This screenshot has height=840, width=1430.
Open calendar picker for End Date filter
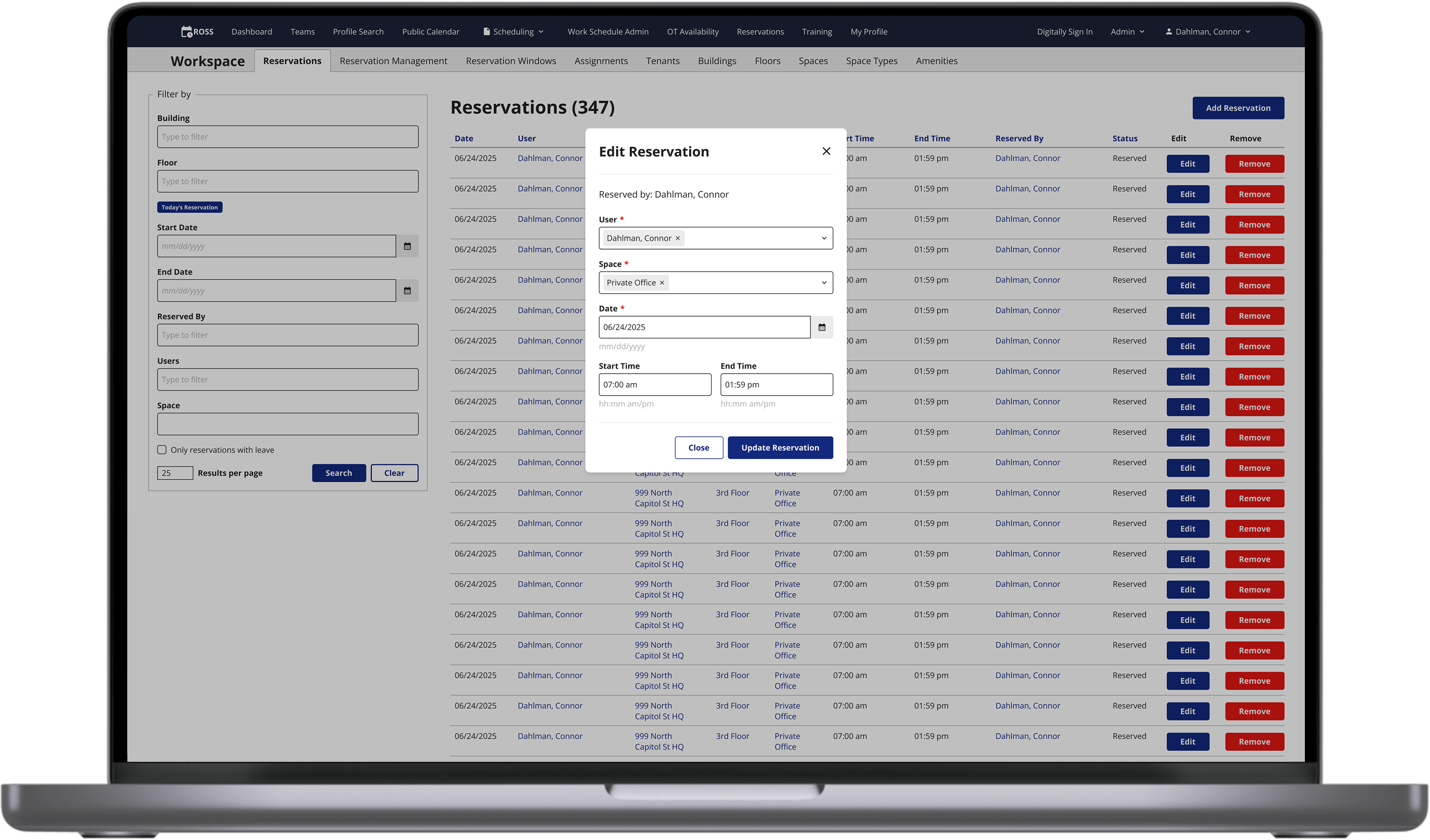pos(407,290)
